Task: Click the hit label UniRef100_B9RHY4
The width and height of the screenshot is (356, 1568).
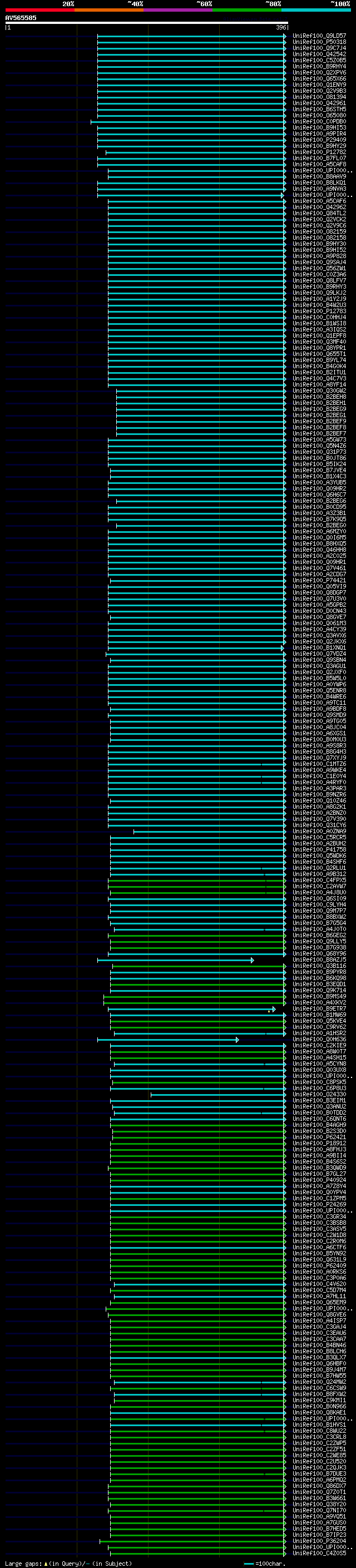Action: (x=319, y=66)
